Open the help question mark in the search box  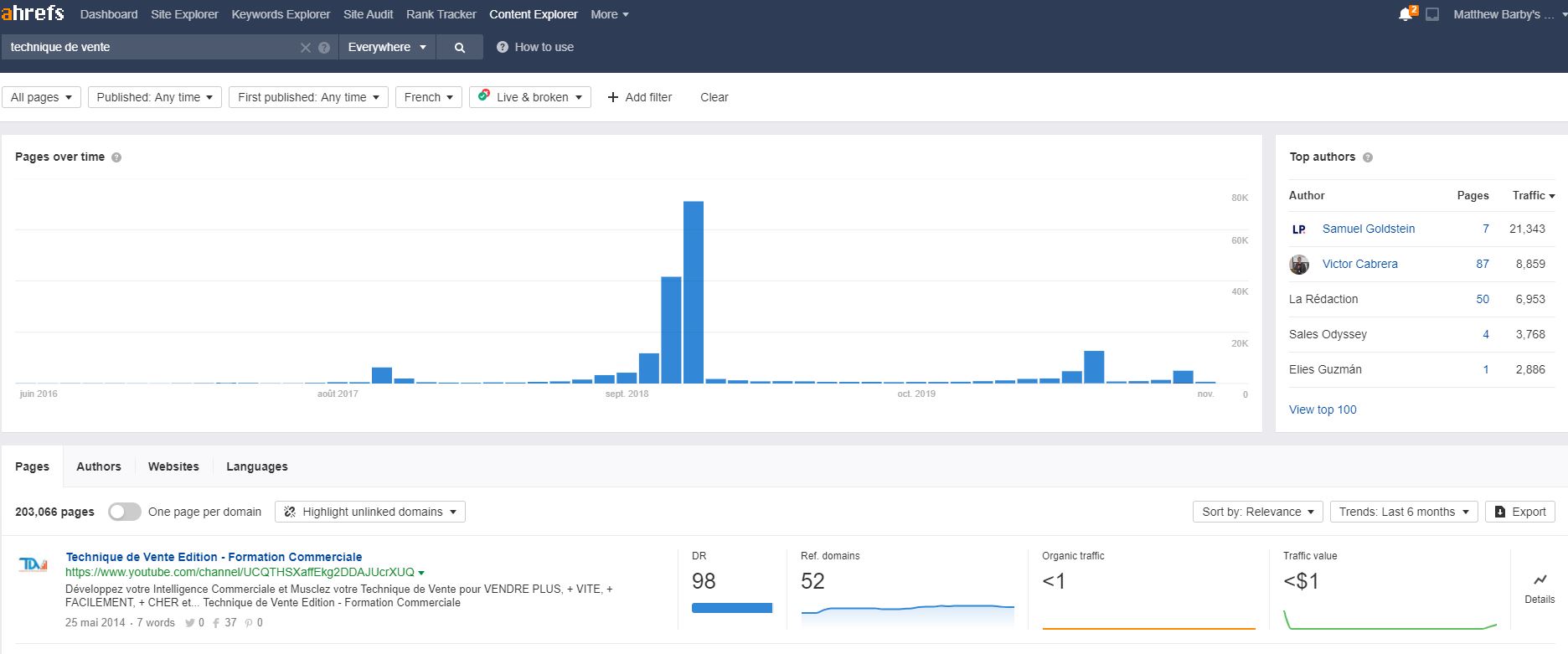pos(324,48)
